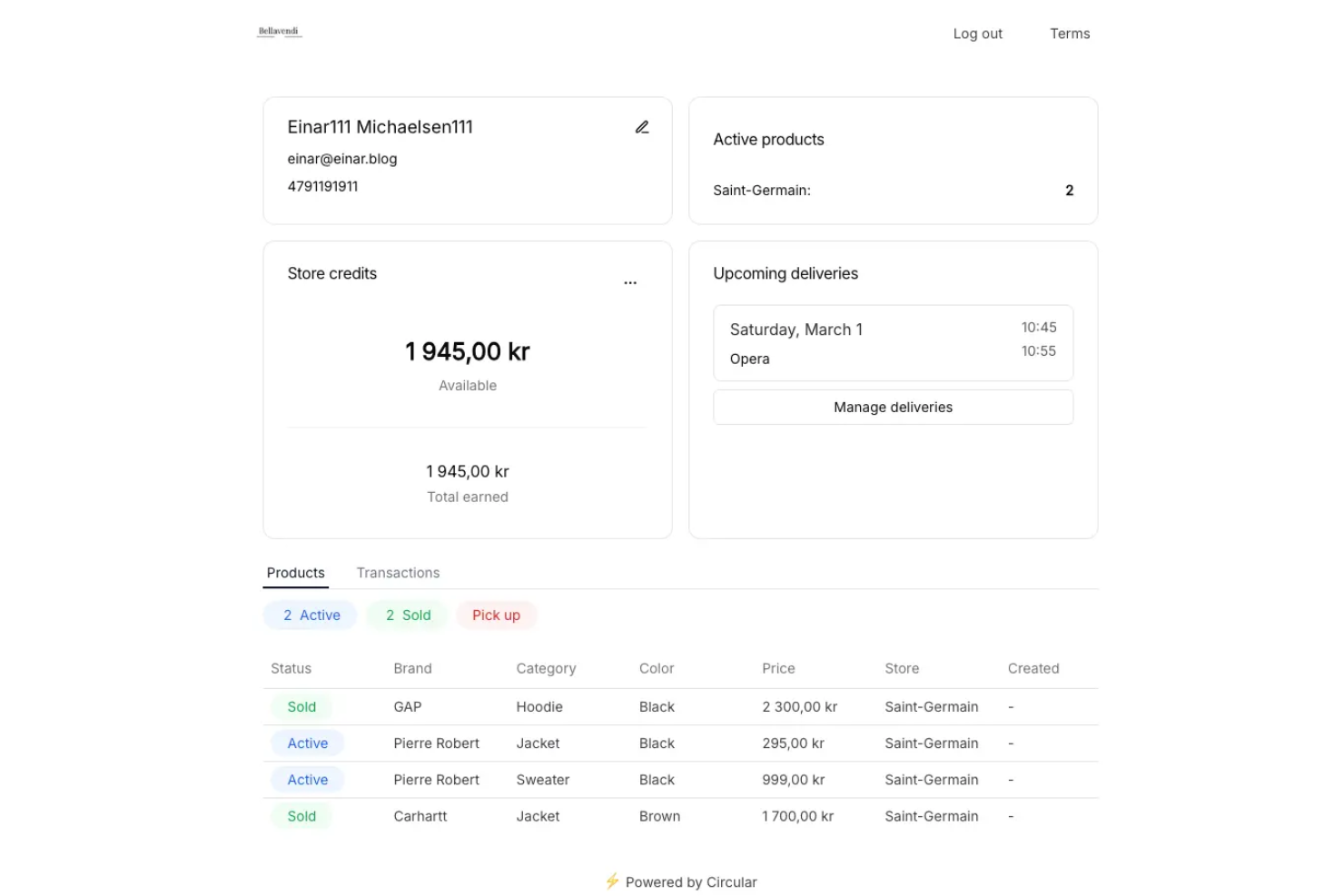This screenshot has width=1344, height=896.
Task: Open the Price column header sorting
Action: click(x=778, y=668)
